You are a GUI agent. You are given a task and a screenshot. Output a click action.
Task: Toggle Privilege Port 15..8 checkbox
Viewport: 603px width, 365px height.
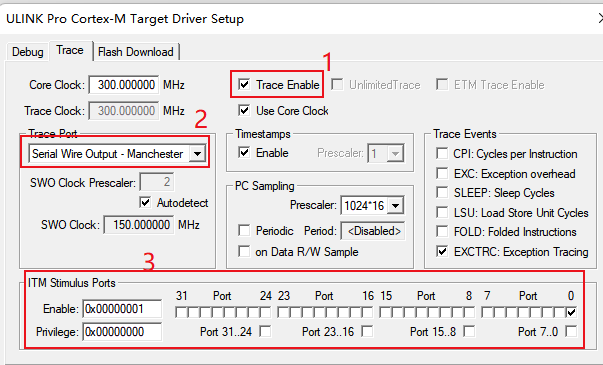[469, 331]
